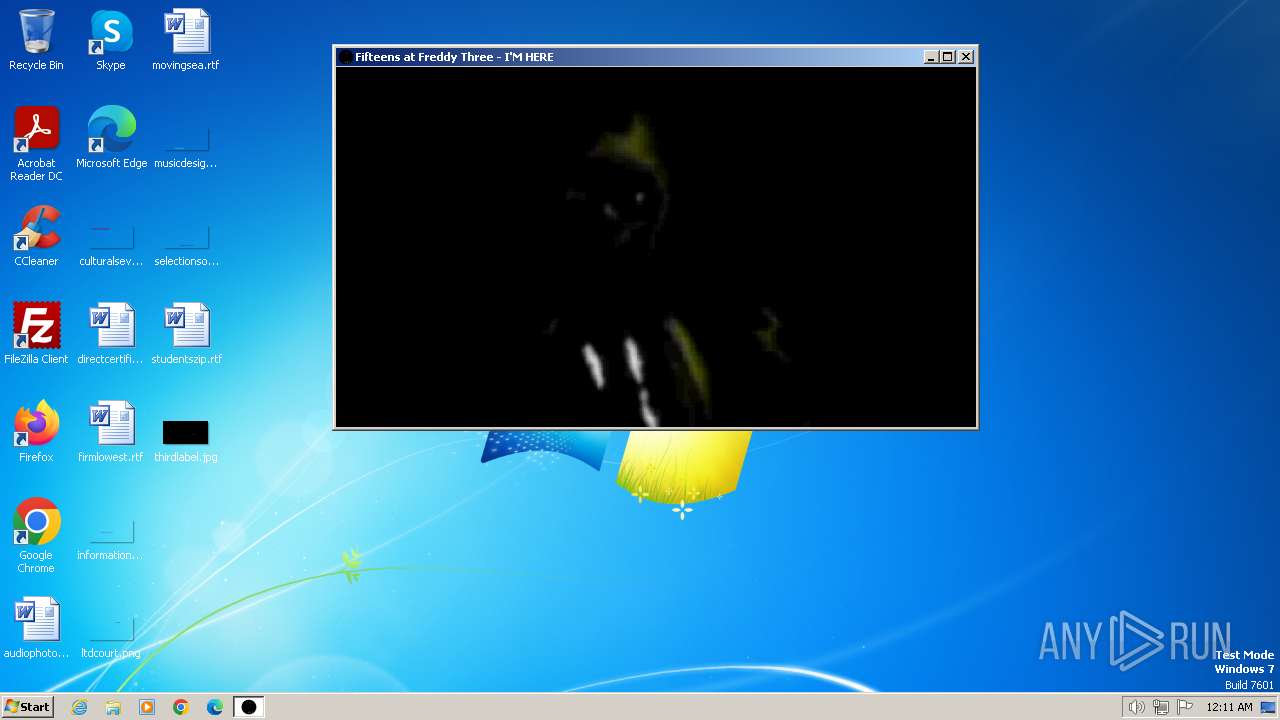Launch Firefox from the desktop
Viewport: 1280px width, 720px height.
(36, 432)
